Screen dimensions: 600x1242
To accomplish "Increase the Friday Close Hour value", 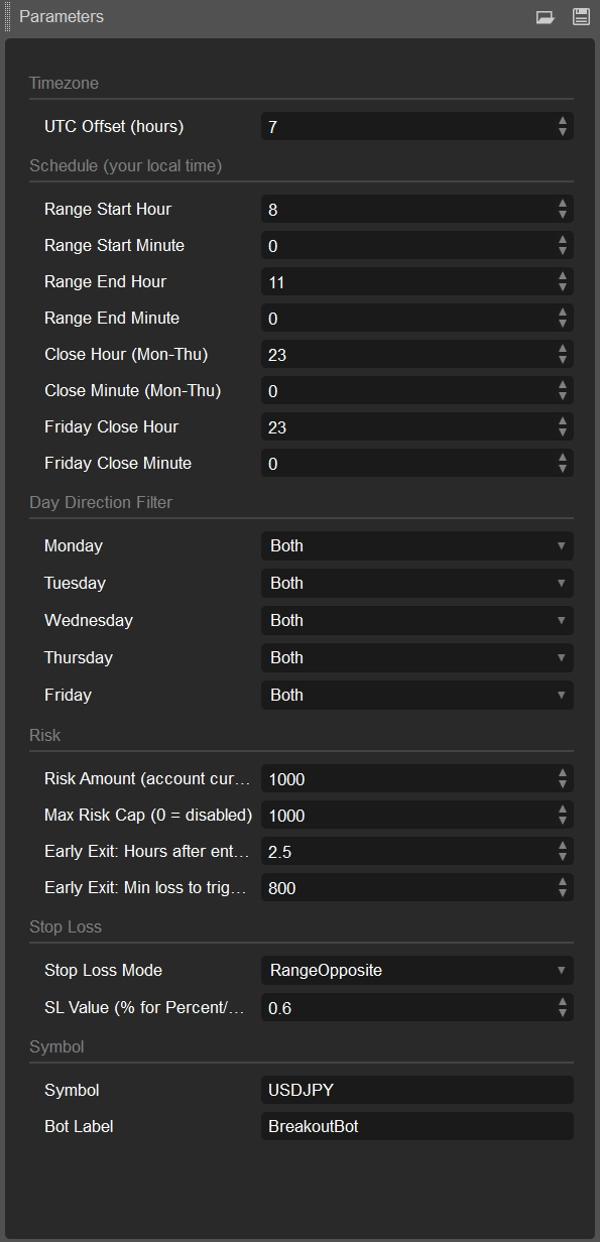I will pyautogui.click(x=563, y=421).
